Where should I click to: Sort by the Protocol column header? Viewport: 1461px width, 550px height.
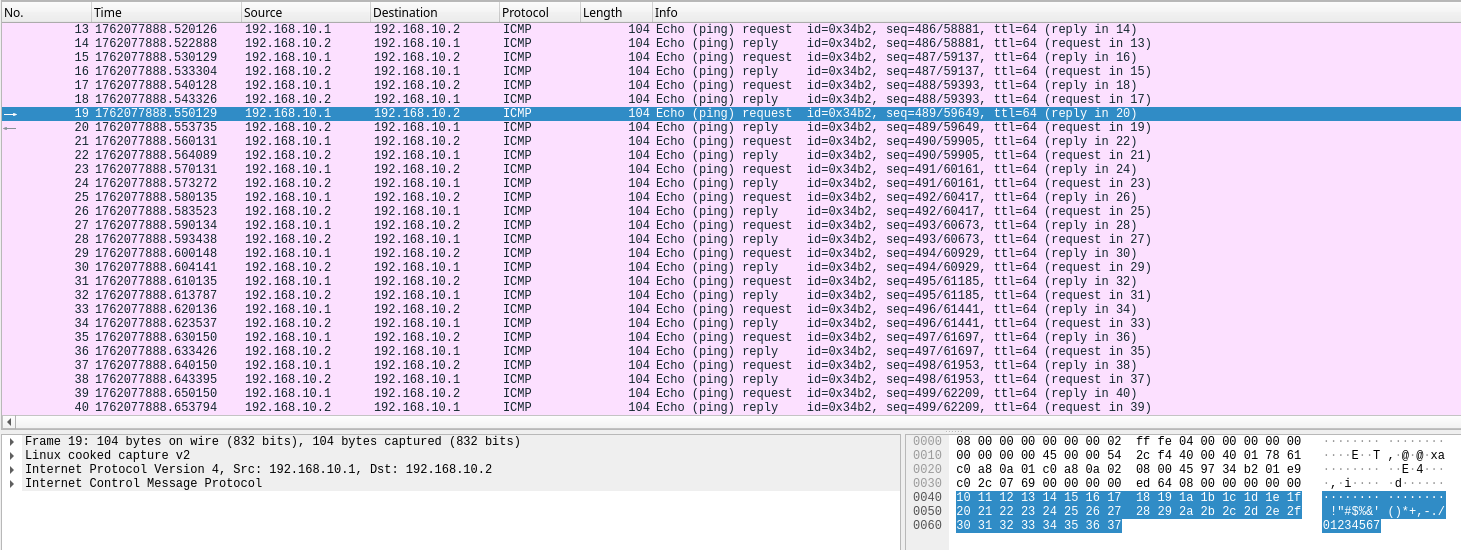tap(539, 13)
